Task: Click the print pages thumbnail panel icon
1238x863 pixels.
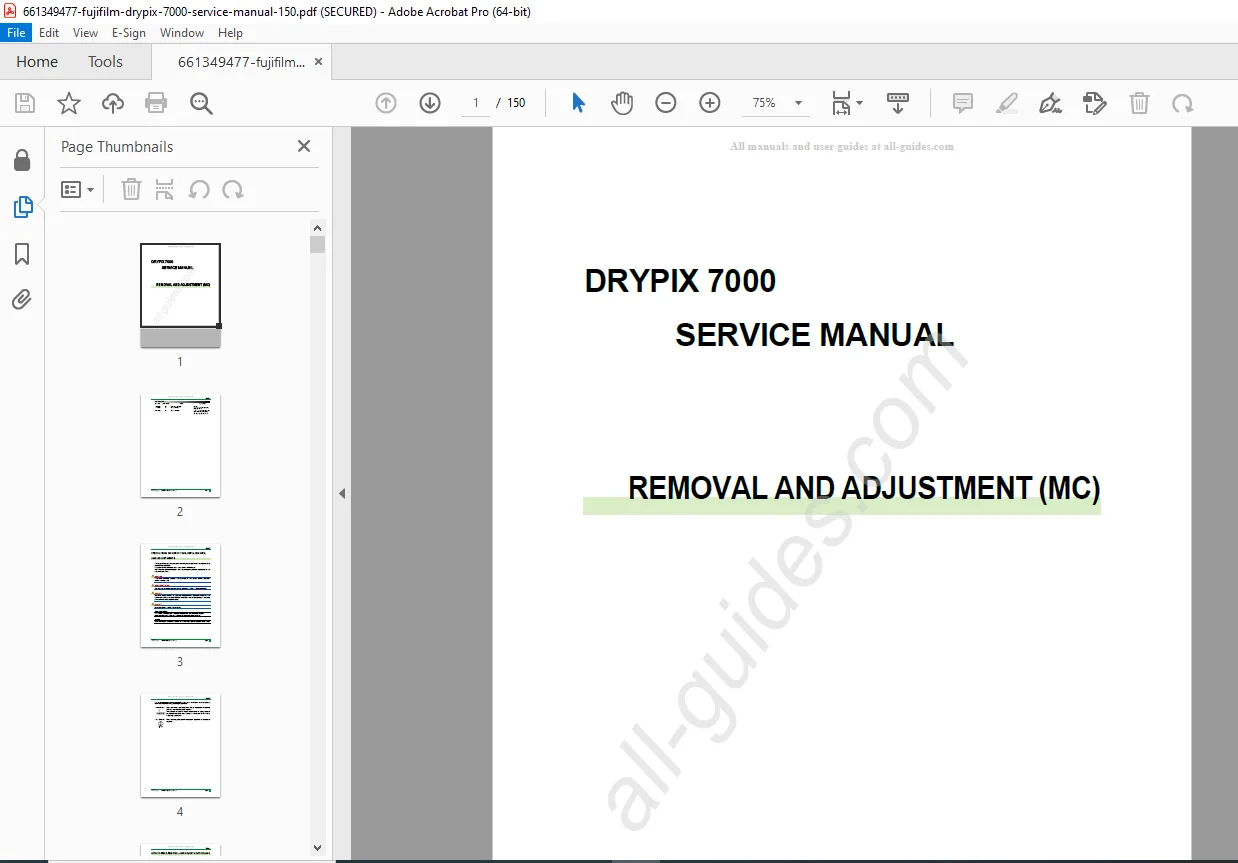Action: coord(165,190)
